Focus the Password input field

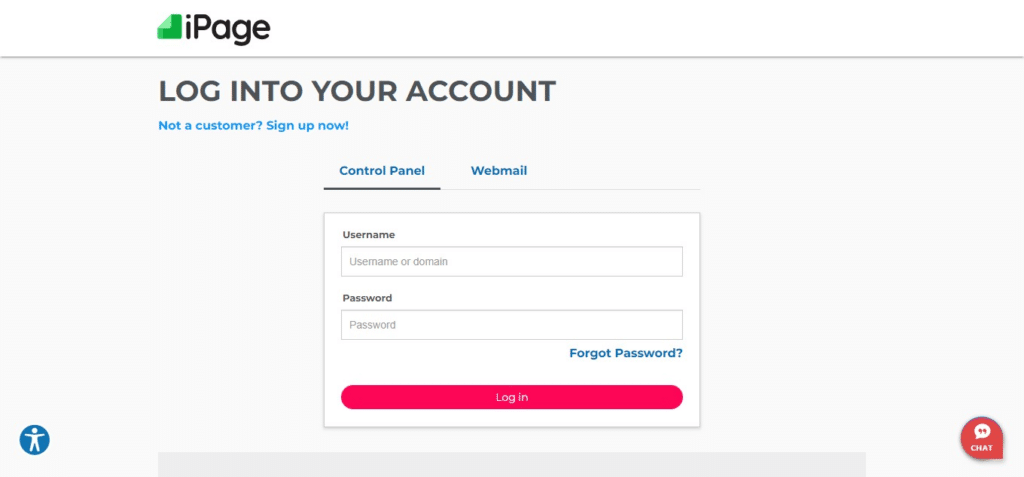point(511,325)
